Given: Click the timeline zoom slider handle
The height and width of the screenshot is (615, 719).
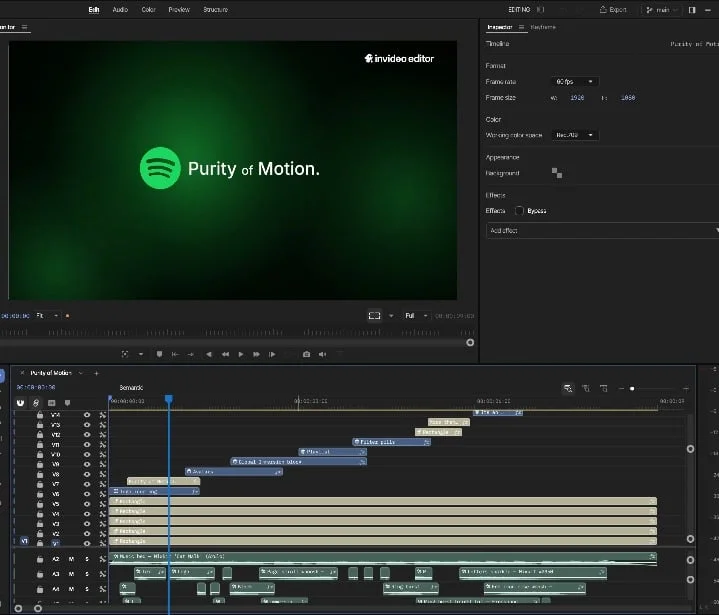Looking at the screenshot, I should (632, 388).
